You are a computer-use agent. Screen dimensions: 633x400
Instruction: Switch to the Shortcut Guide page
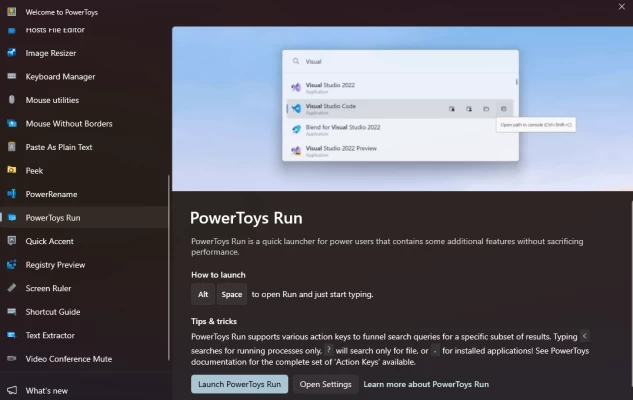[53, 312]
